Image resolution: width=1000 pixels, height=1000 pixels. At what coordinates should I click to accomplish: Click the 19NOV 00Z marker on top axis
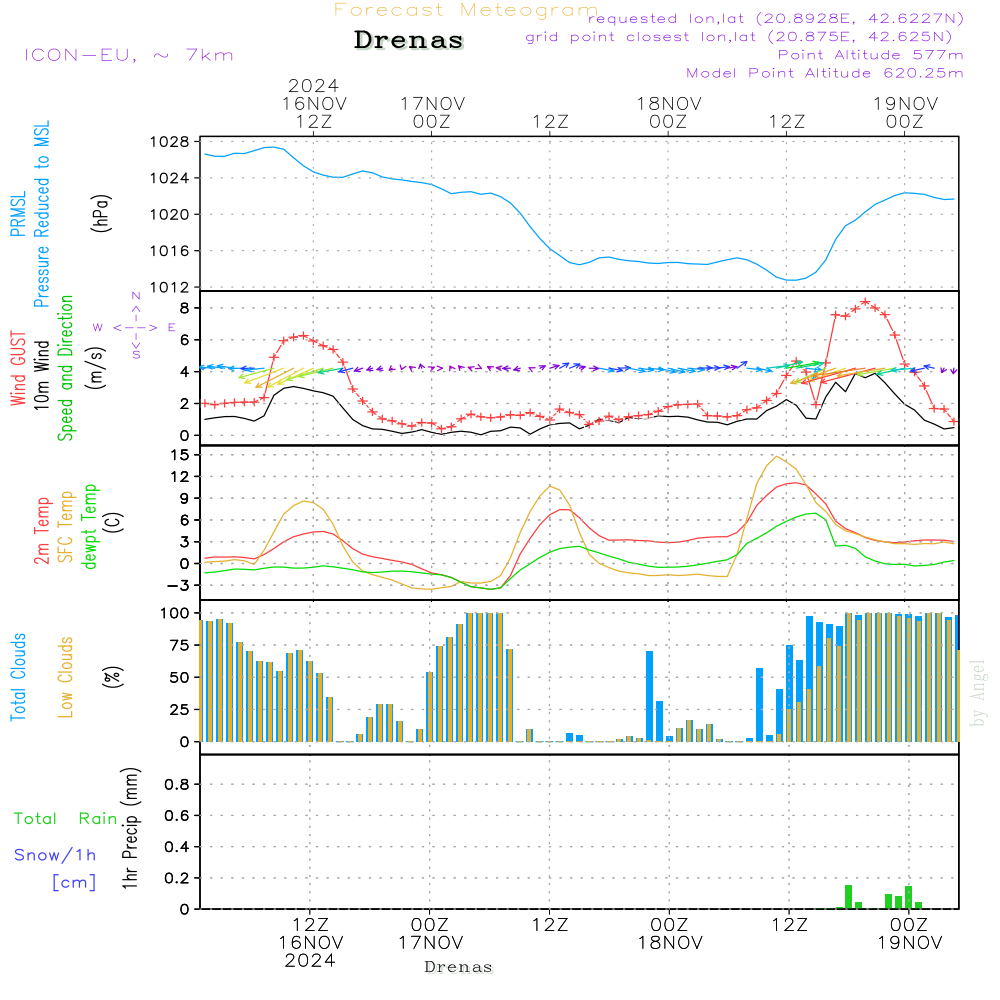click(x=905, y=111)
